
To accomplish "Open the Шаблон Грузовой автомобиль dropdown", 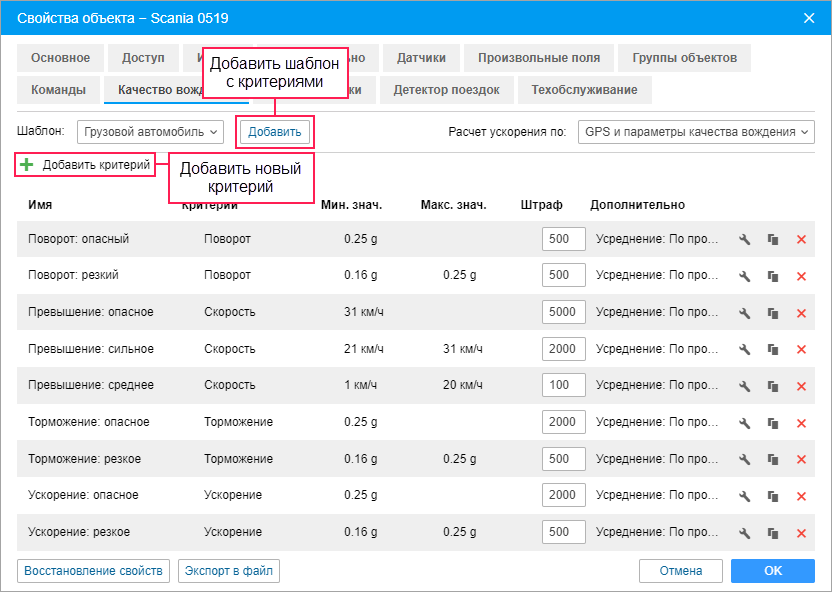I will 152,132.
